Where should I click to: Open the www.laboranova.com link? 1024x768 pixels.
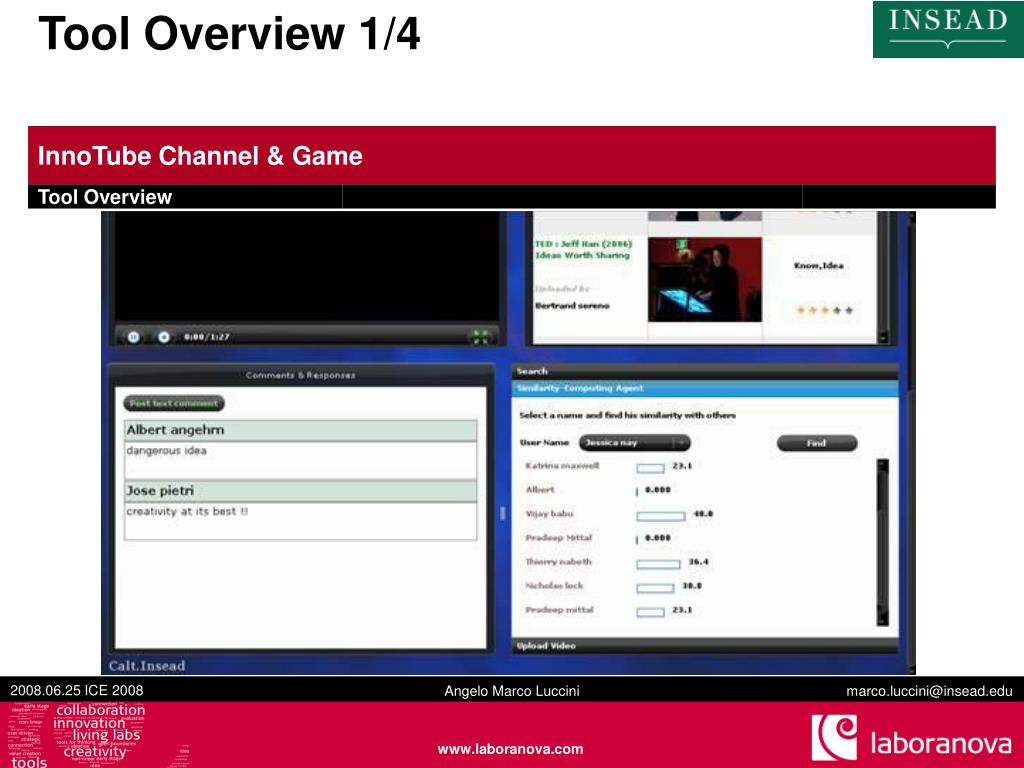pos(510,749)
